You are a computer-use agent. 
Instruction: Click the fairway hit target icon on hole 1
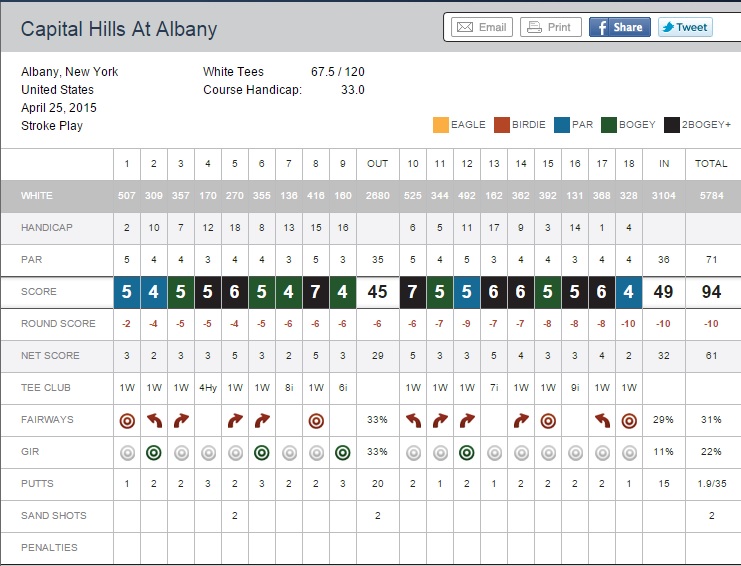(x=127, y=420)
